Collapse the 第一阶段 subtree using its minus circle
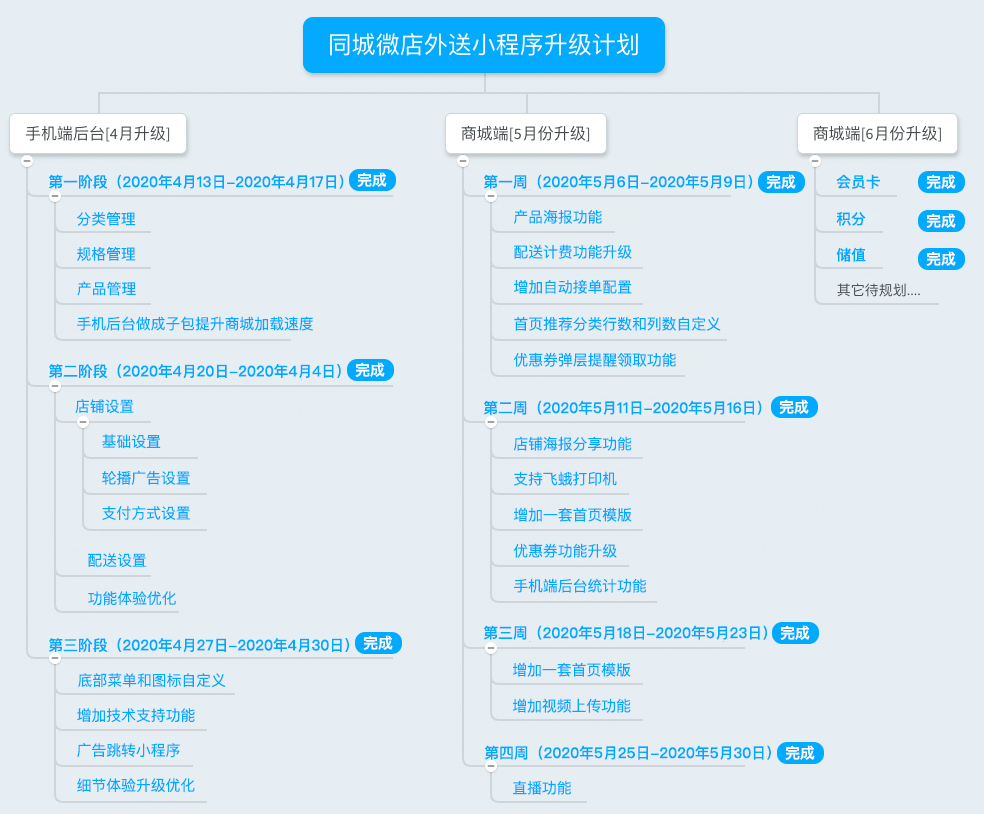This screenshot has height=814, width=984. [x=55, y=197]
